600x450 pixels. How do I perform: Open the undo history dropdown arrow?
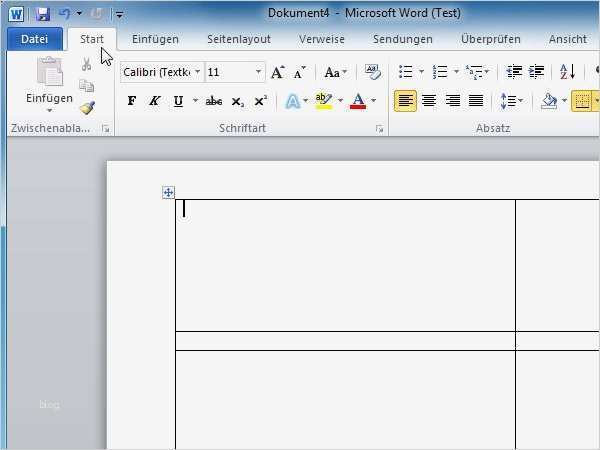(79, 14)
